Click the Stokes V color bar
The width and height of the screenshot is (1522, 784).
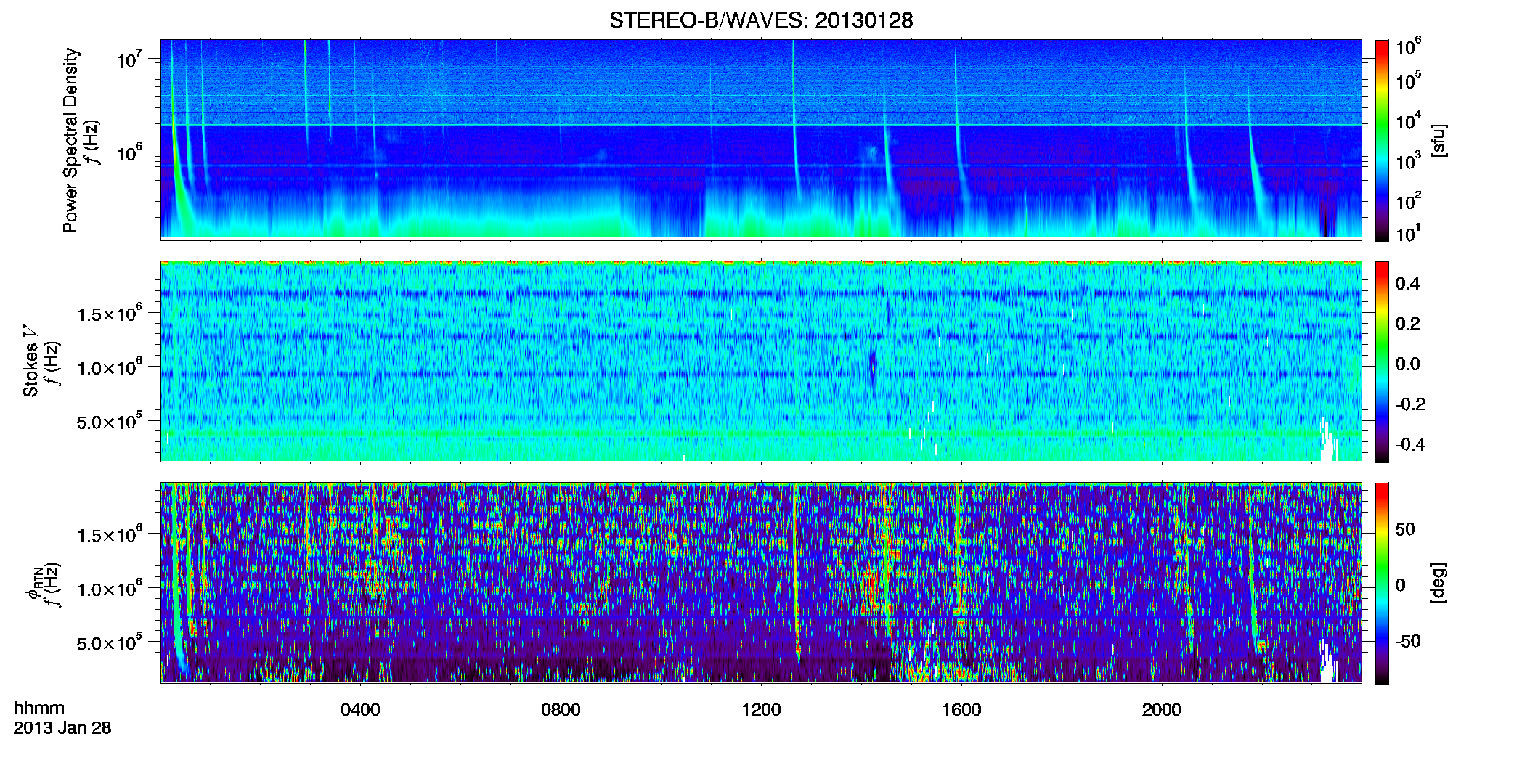(1382, 362)
